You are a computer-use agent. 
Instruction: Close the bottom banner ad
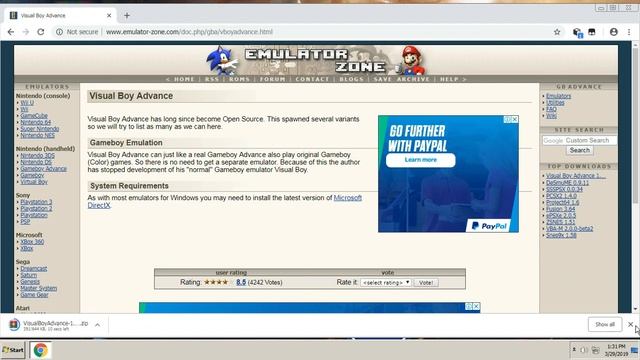click(476, 307)
